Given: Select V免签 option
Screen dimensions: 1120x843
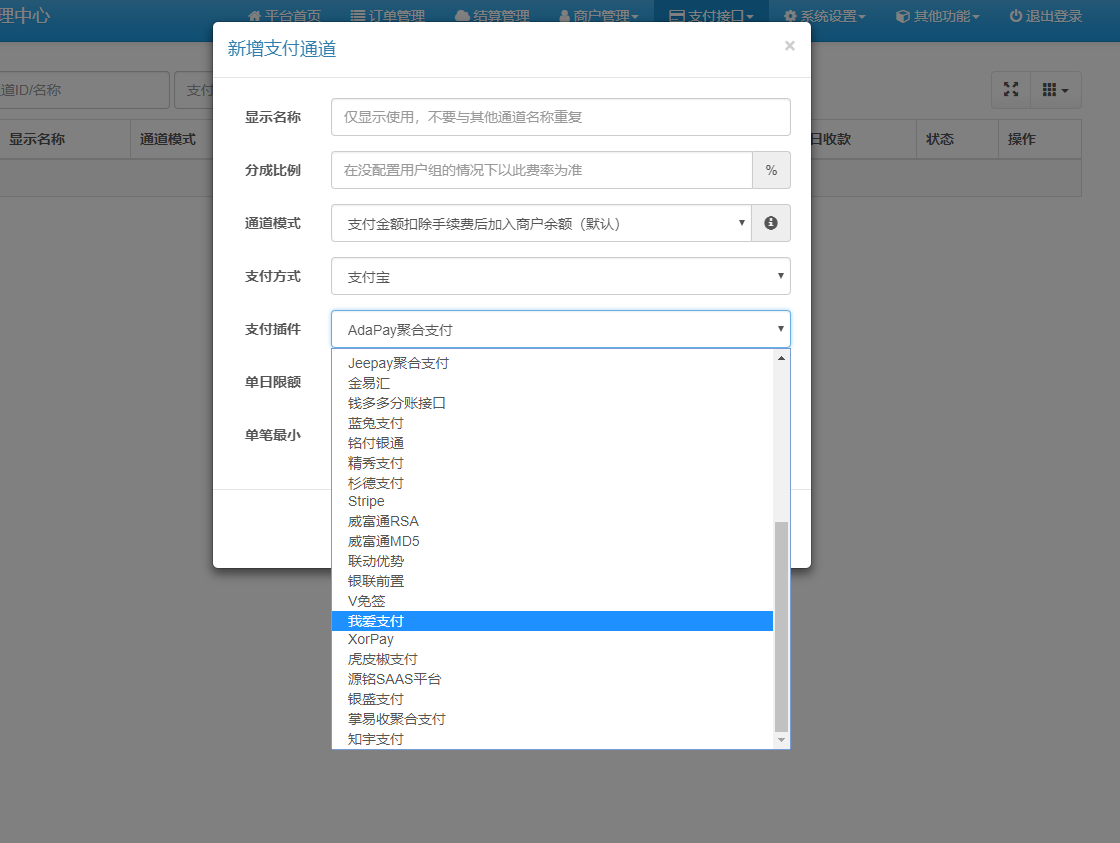Looking at the screenshot, I should point(552,602).
